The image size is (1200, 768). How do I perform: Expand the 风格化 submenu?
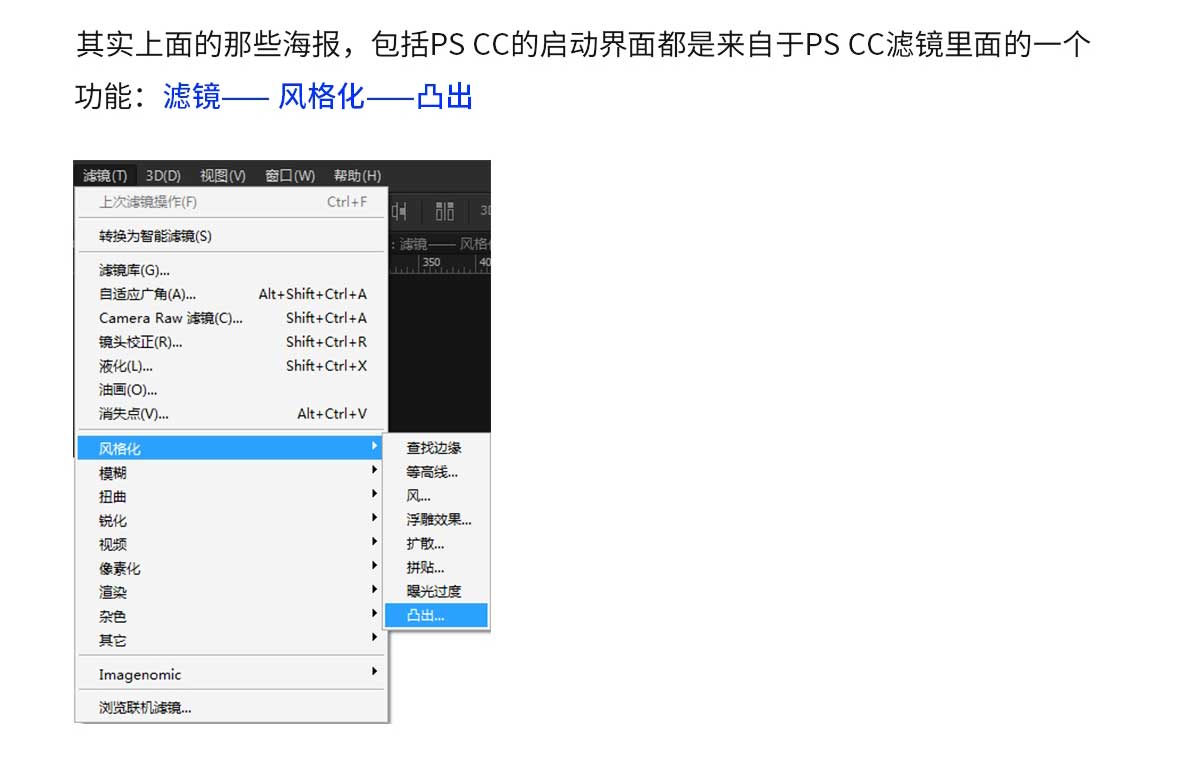232,448
